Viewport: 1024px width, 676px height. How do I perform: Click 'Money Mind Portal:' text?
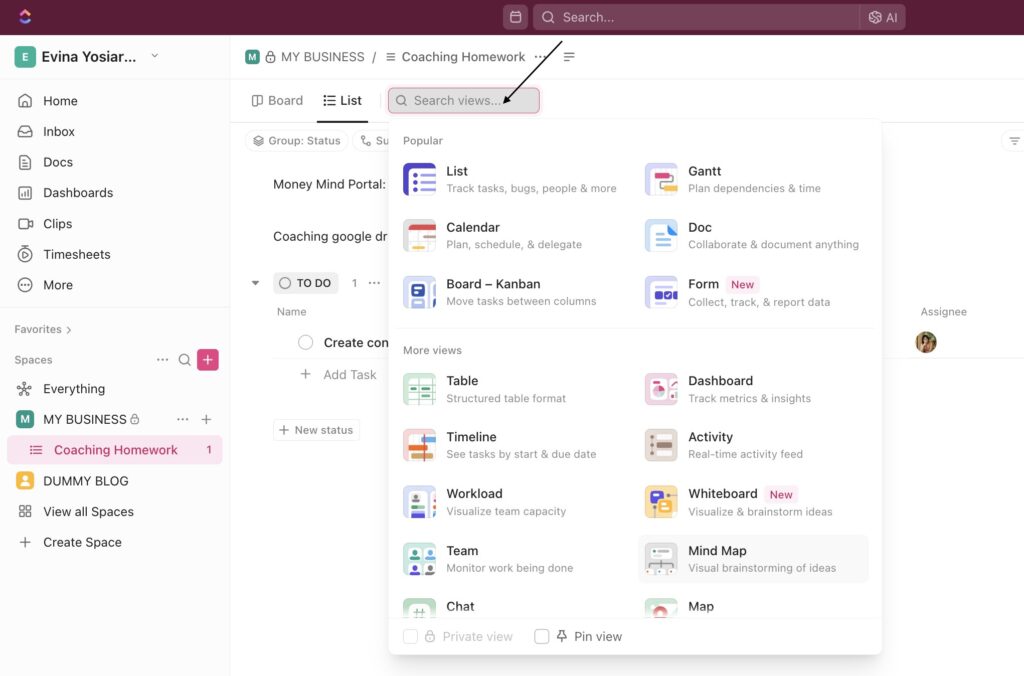pos(329,184)
